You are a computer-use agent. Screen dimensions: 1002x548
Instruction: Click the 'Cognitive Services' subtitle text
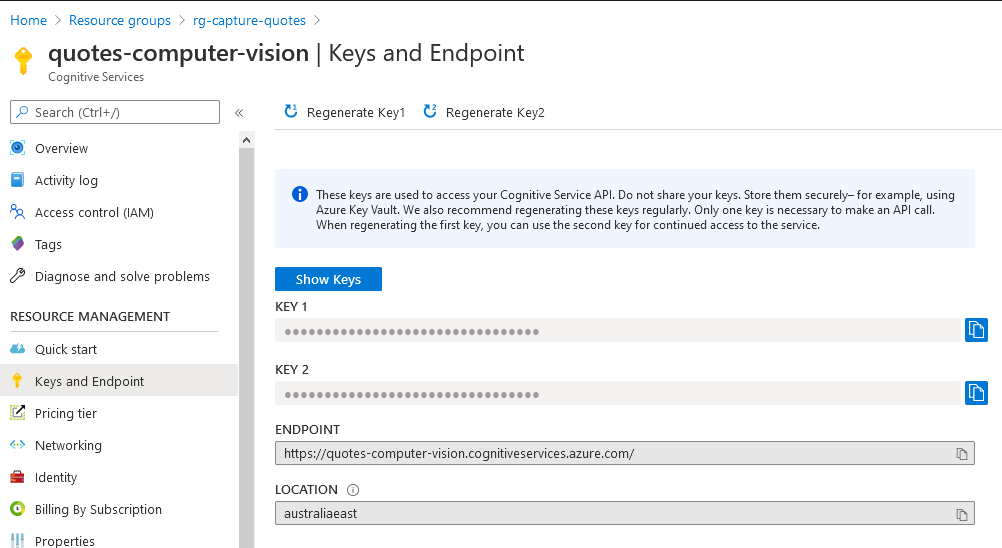[x=96, y=77]
